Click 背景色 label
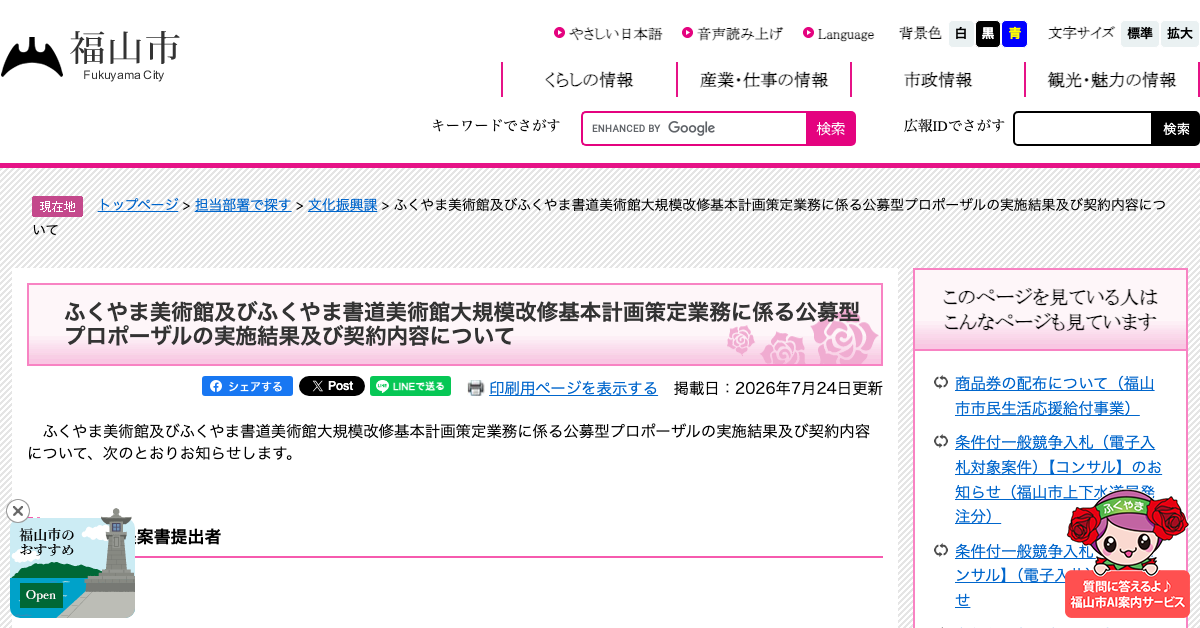Image resolution: width=1200 pixels, height=628 pixels. [x=920, y=33]
